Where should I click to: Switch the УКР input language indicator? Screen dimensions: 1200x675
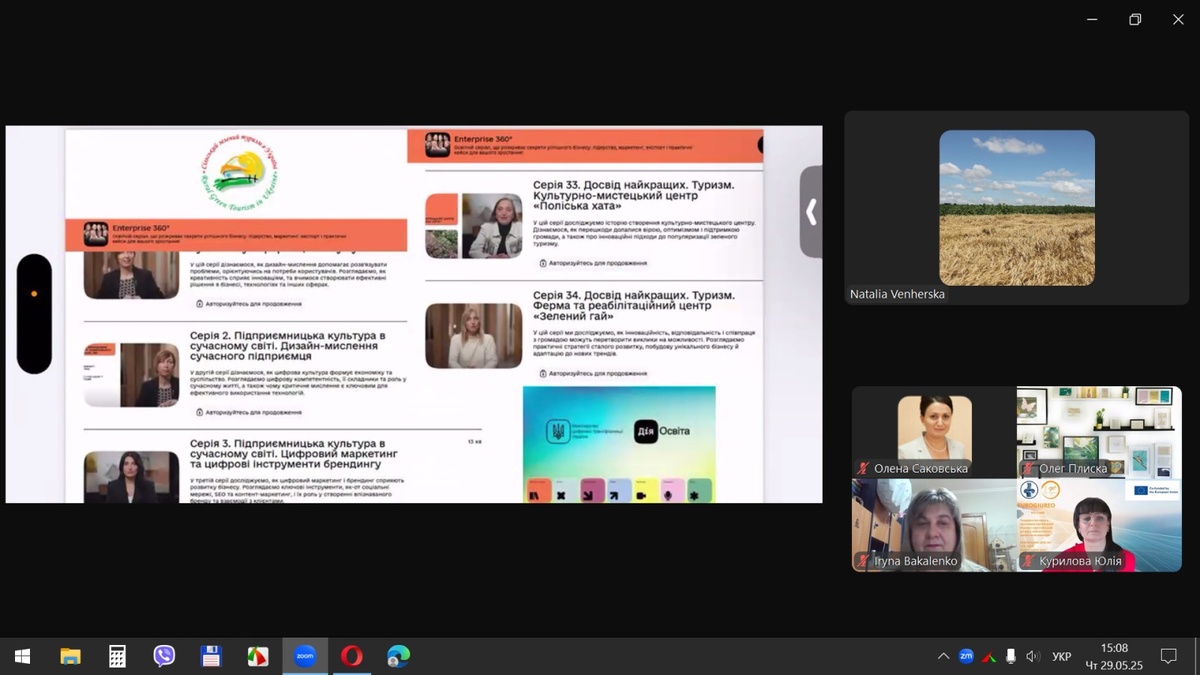(x=1062, y=657)
